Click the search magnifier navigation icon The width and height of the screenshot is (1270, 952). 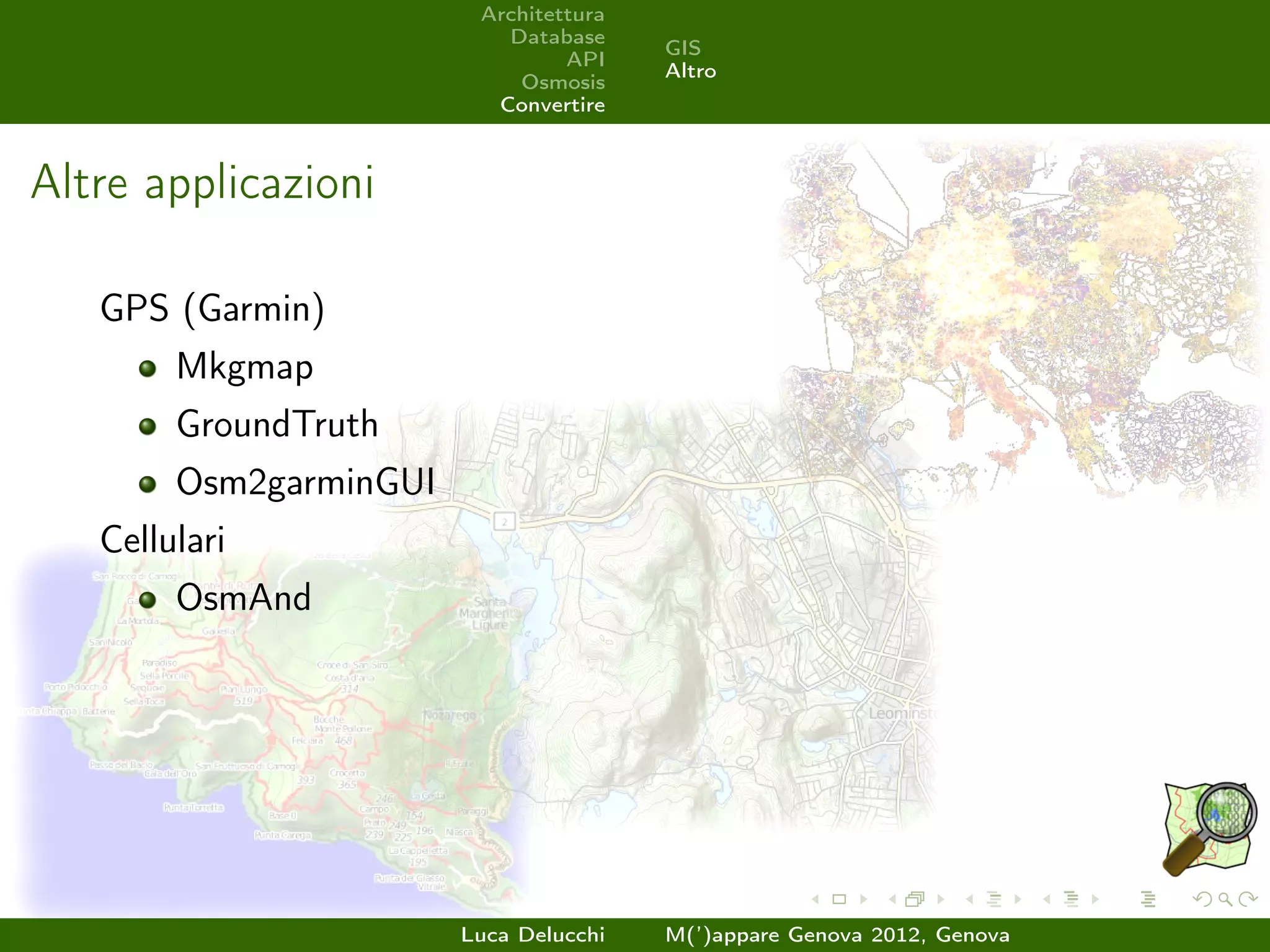pos(1225,899)
